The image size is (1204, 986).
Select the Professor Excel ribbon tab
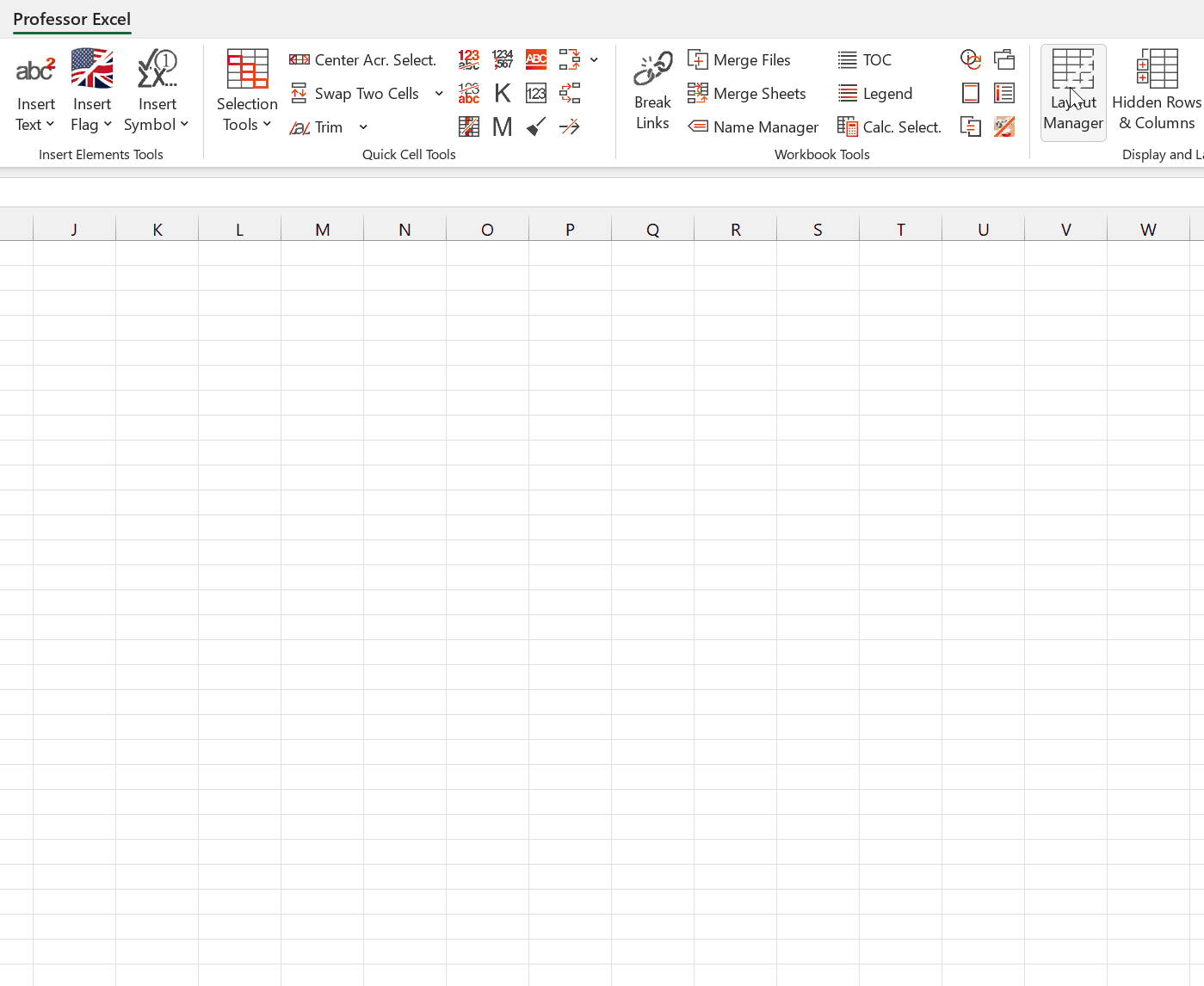pos(71,19)
